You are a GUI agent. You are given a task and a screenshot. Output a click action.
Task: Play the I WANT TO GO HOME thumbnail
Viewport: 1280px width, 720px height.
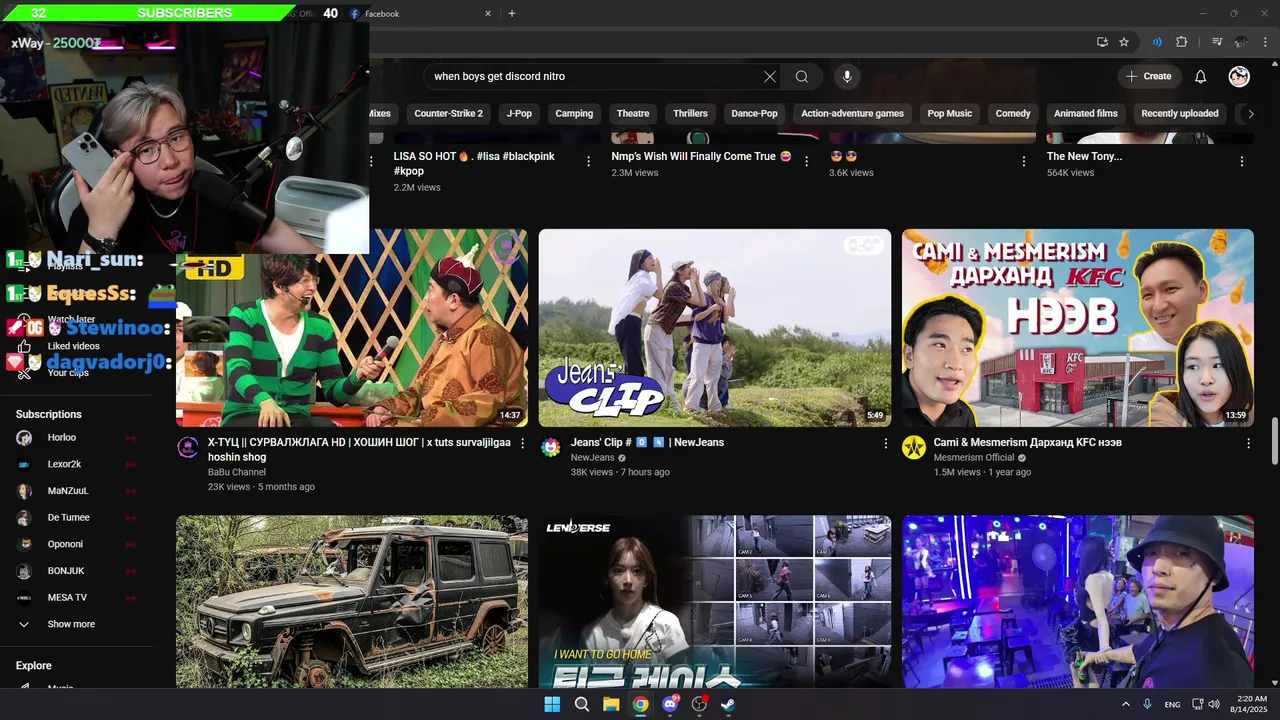pos(715,602)
